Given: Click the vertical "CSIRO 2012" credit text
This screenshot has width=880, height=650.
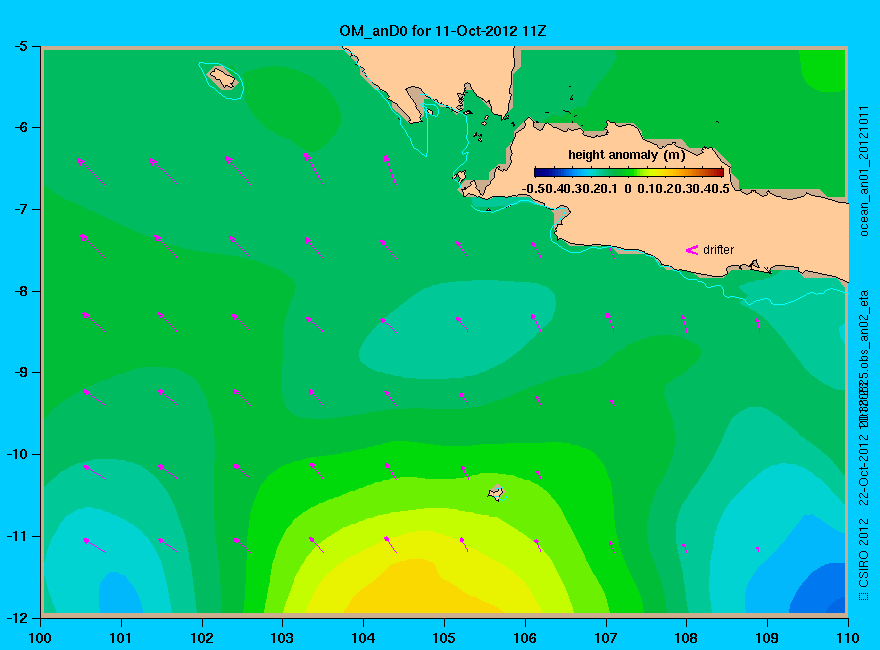Looking at the screenshot, I should tap(864, 553).
